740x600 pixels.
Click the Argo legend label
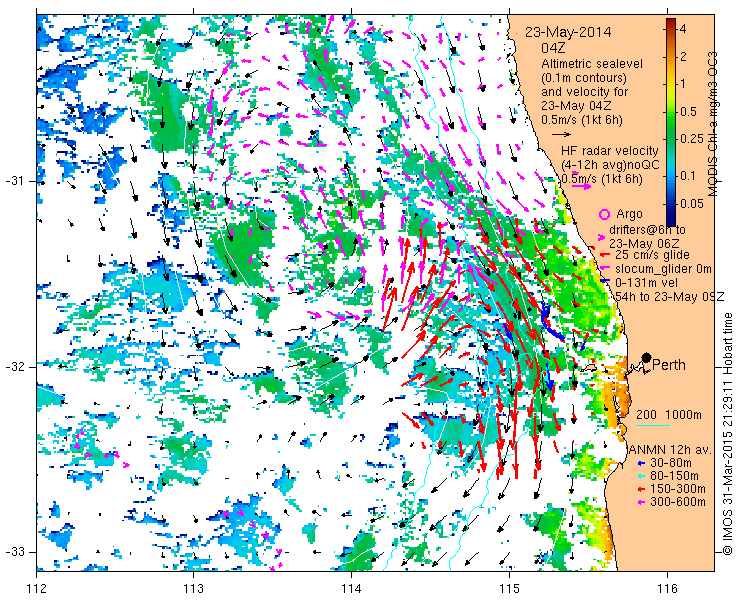(629, 214)
